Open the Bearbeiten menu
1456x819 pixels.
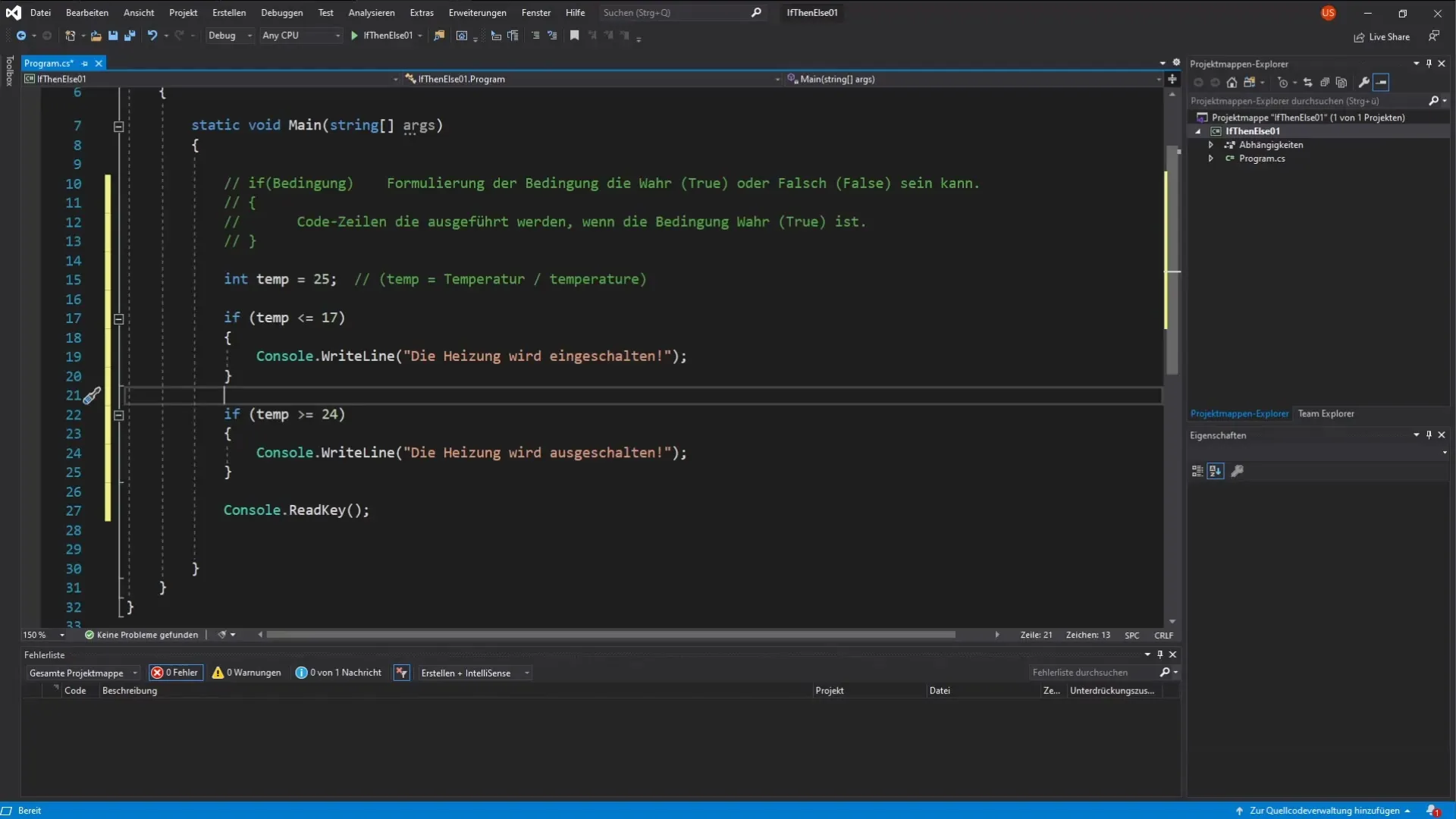point(87,13)
